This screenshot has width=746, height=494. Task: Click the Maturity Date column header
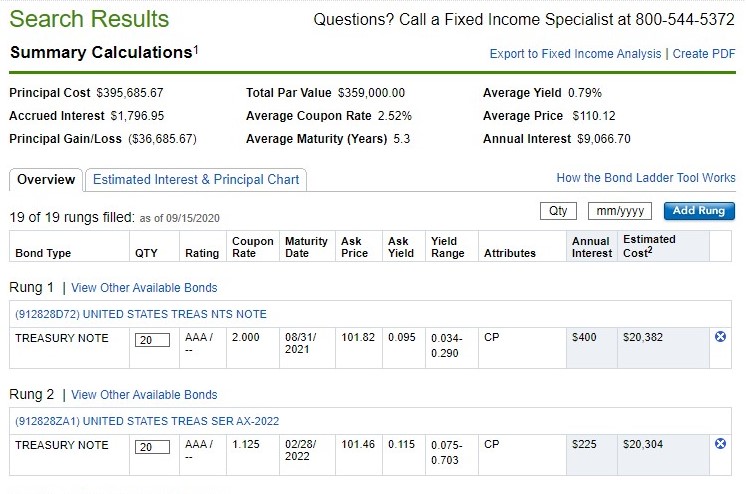[305, 247]
